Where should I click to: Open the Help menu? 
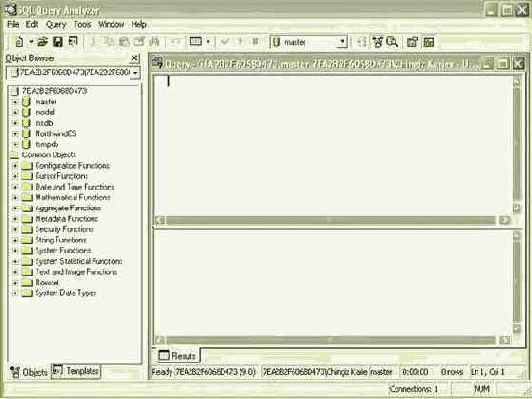click(x=139, y=24)
